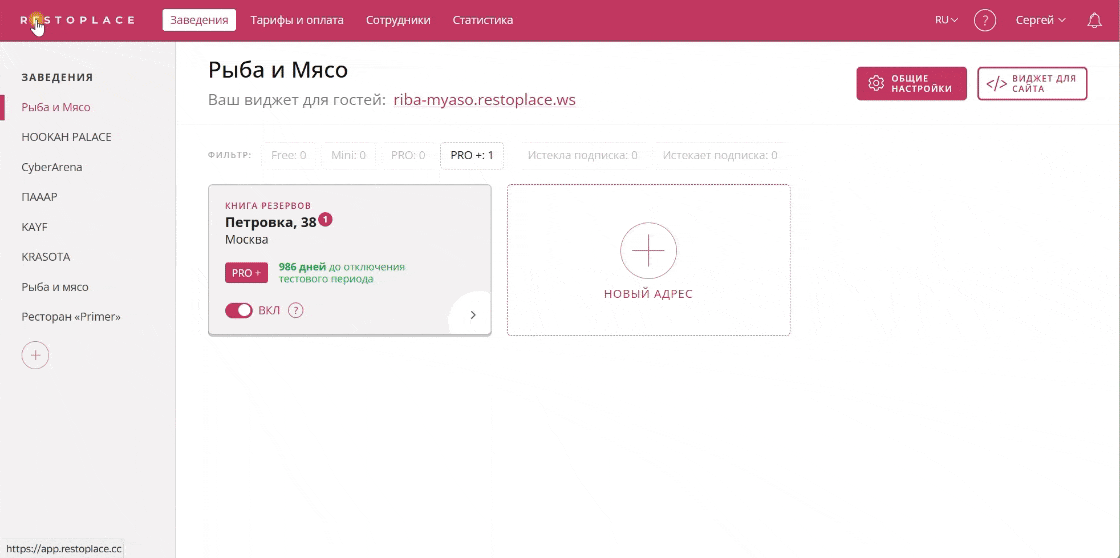1120x558 pixels.
Task: Open notifications bell icon
Action: click(x=1094, y=20)
